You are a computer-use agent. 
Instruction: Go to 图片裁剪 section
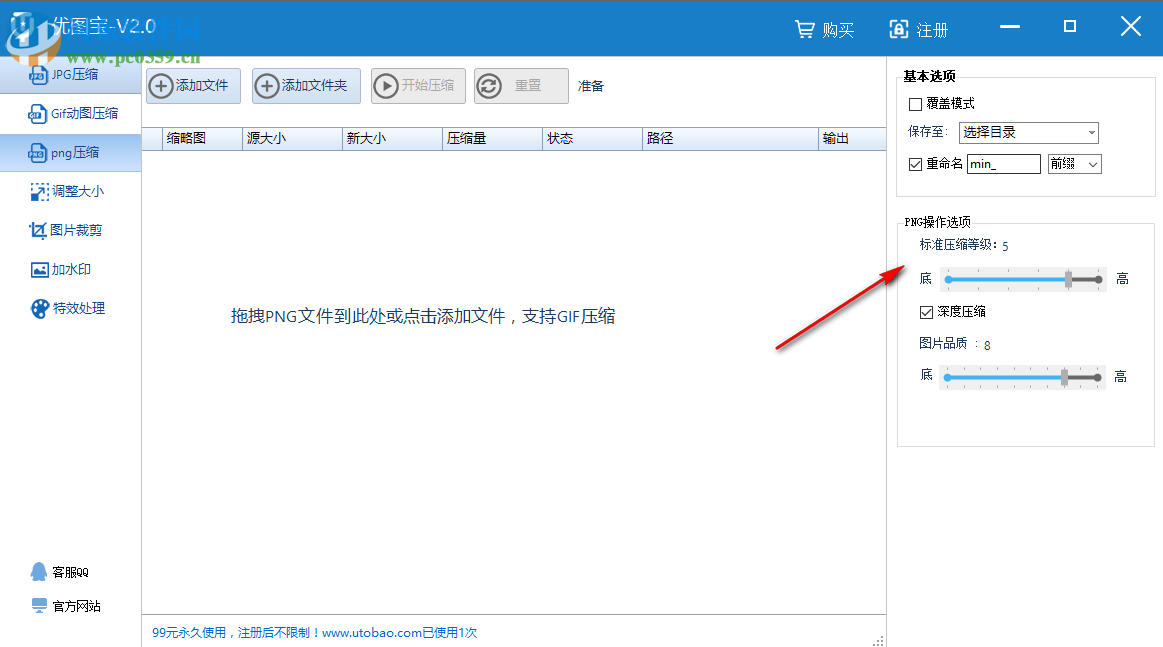[x=70, y=230]
